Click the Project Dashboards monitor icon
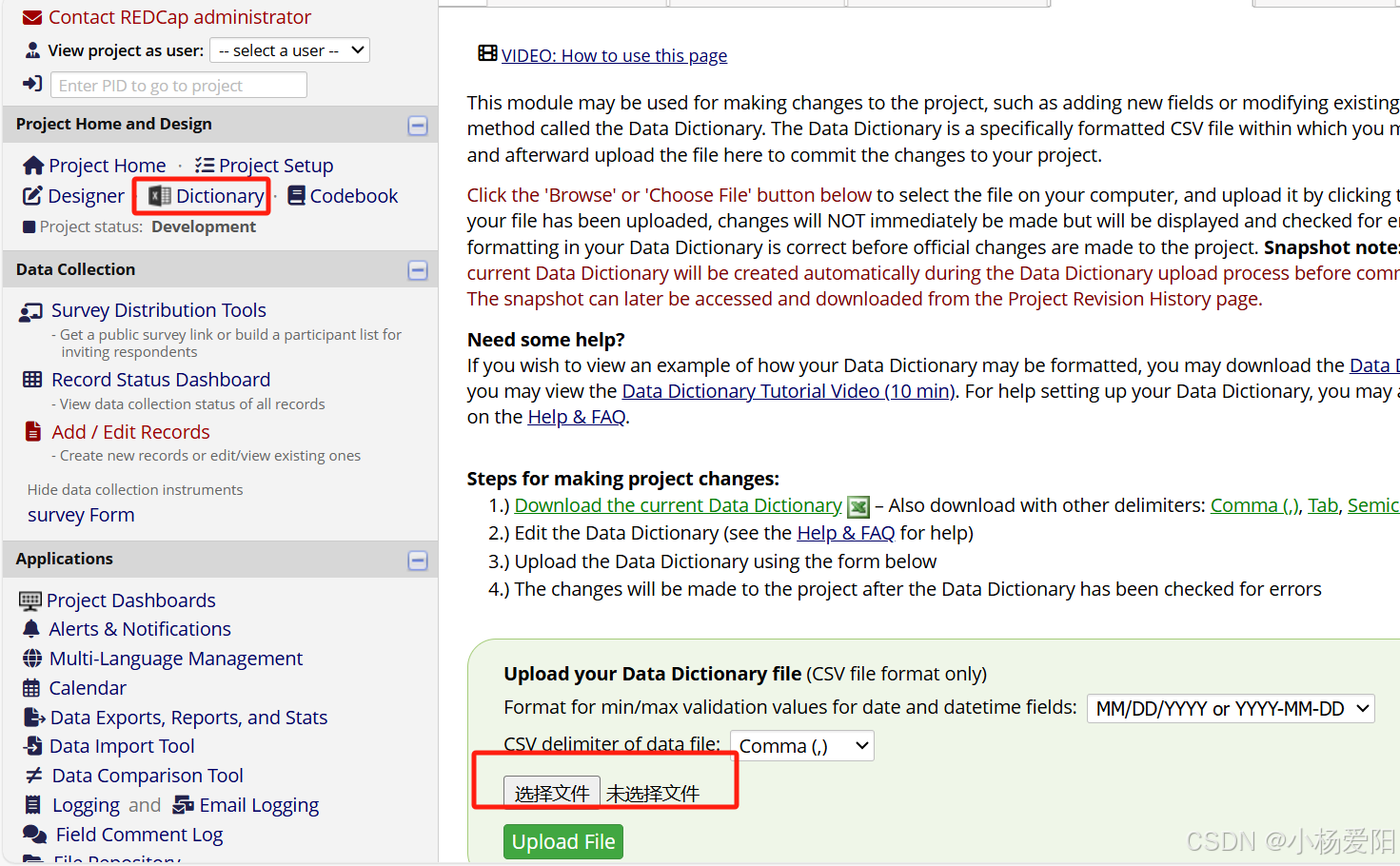Image resolution: width=1400 pixels, height=866 pixels. (x=30, y=600)
